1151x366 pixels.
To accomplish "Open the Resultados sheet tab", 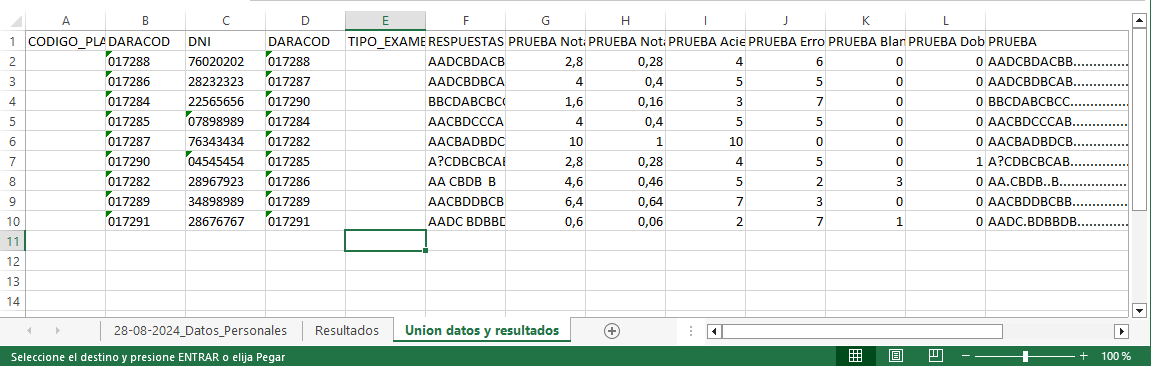I will (x=346, y=331).
